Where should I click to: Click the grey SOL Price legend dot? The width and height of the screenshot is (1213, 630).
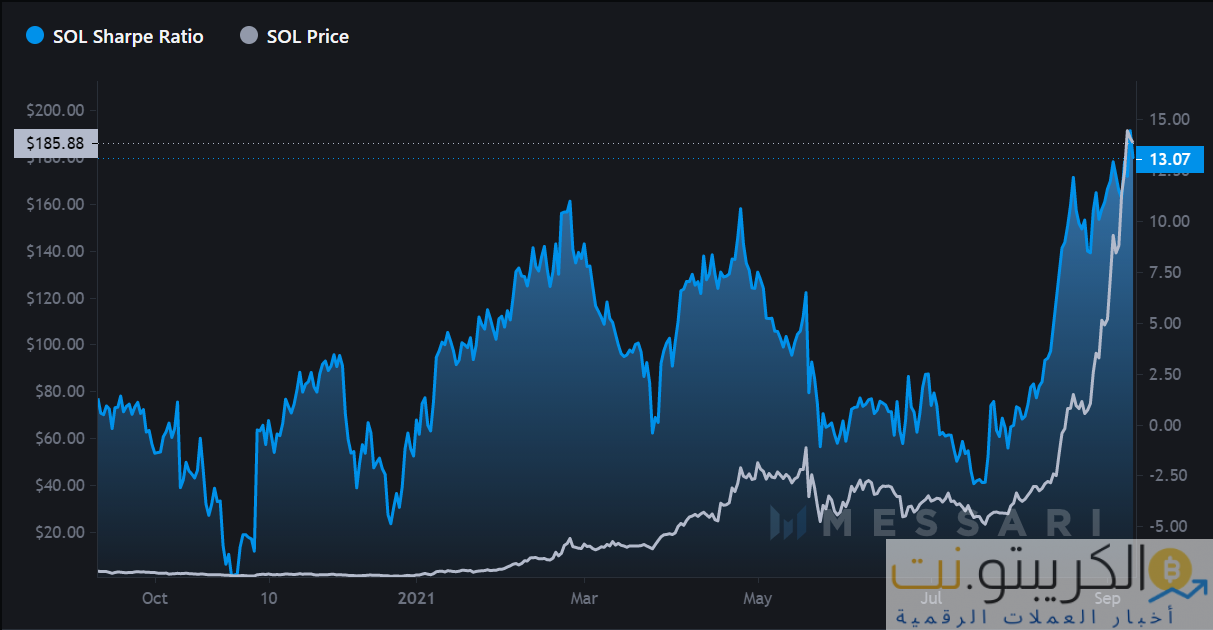click(249, 37)
